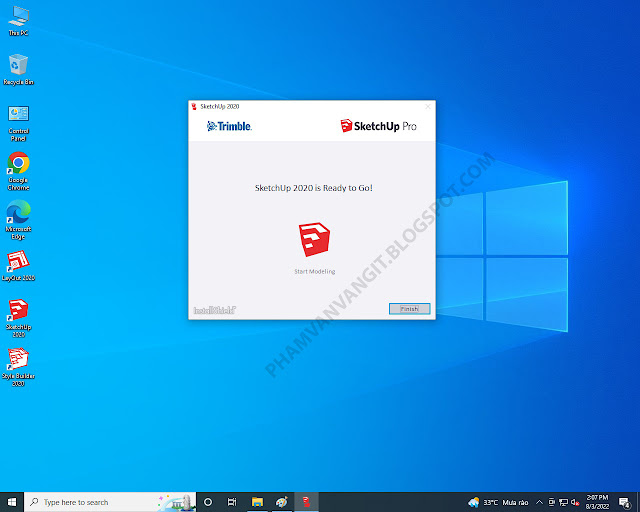
Task: Select the SketchUp 2020 desktop shortcut
Action: 18,318
